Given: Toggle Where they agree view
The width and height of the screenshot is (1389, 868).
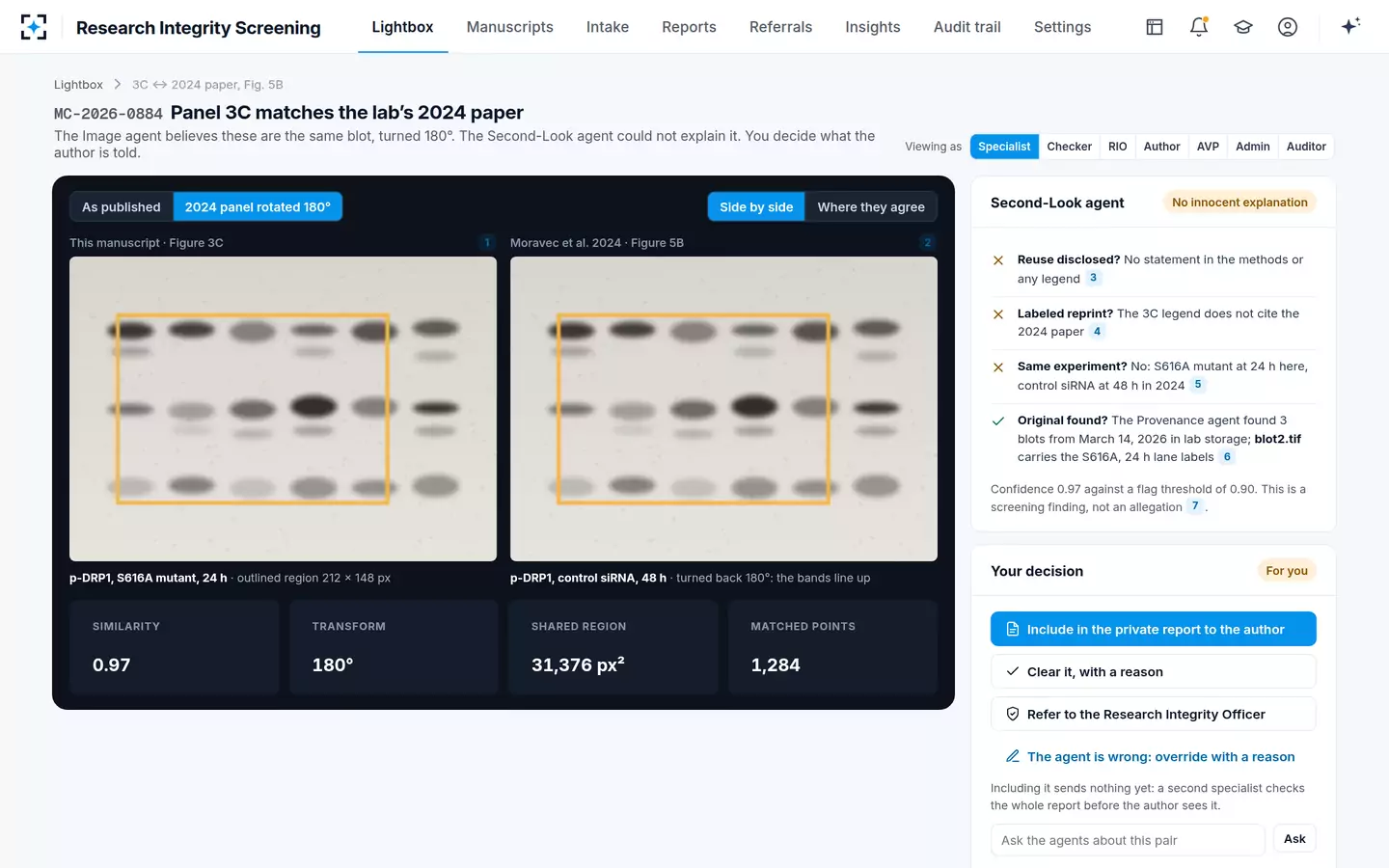Looking at the screenshot, I should 871,207.
